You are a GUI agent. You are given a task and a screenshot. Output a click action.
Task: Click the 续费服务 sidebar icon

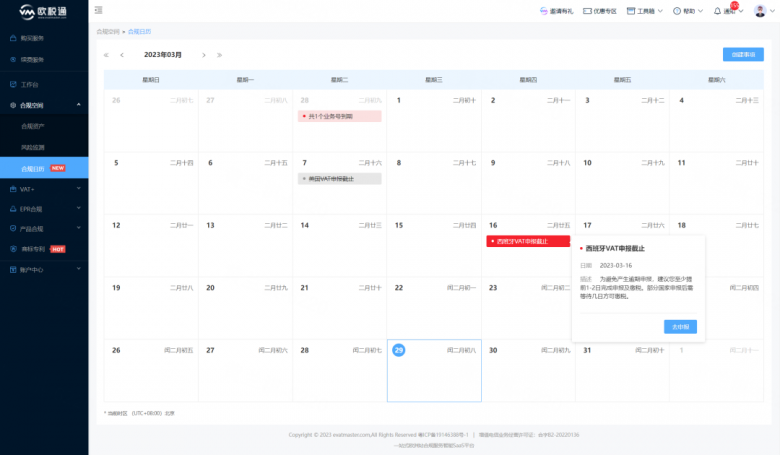coord(13,60)
